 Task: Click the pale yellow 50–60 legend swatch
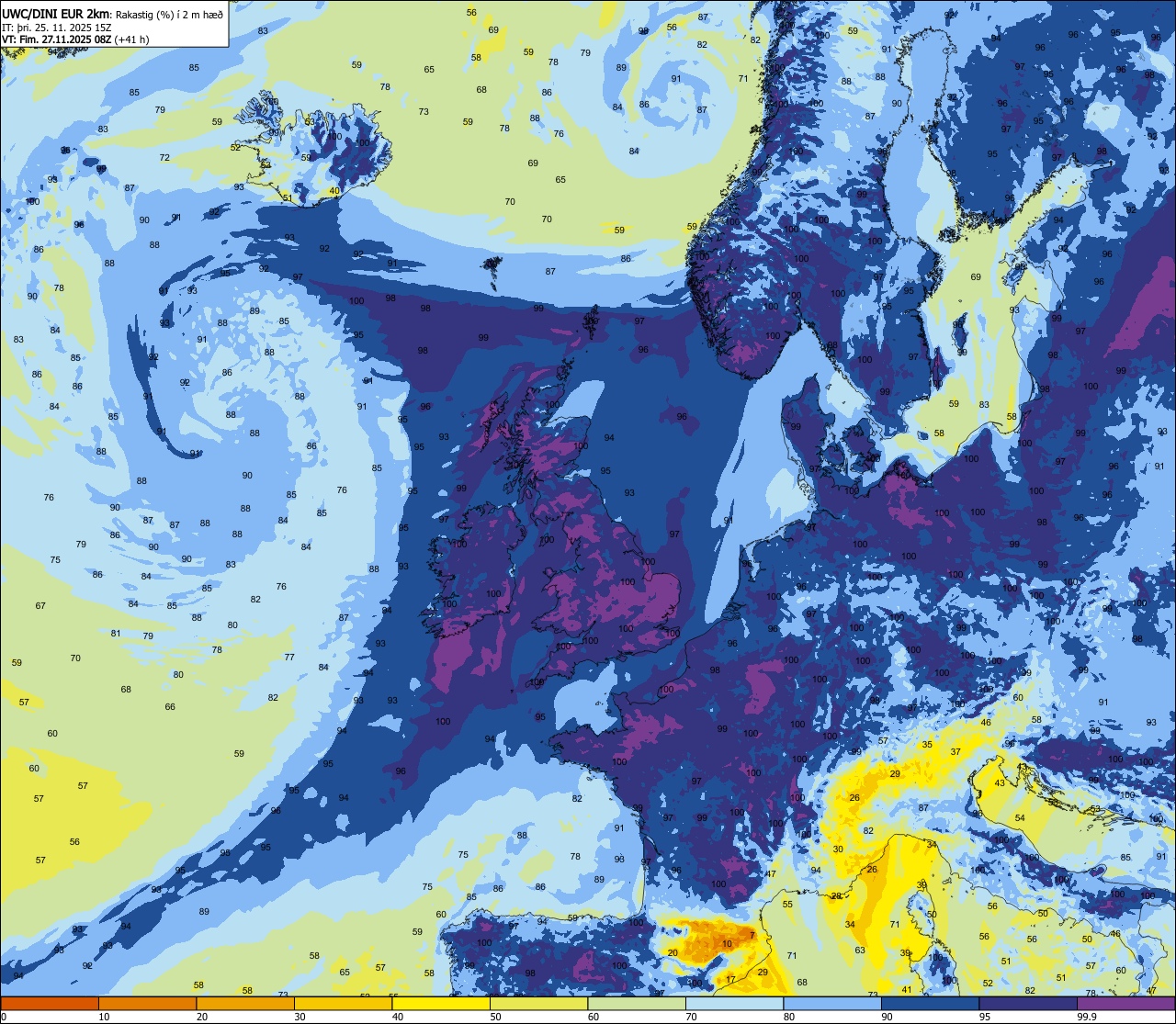point(538,1003)
